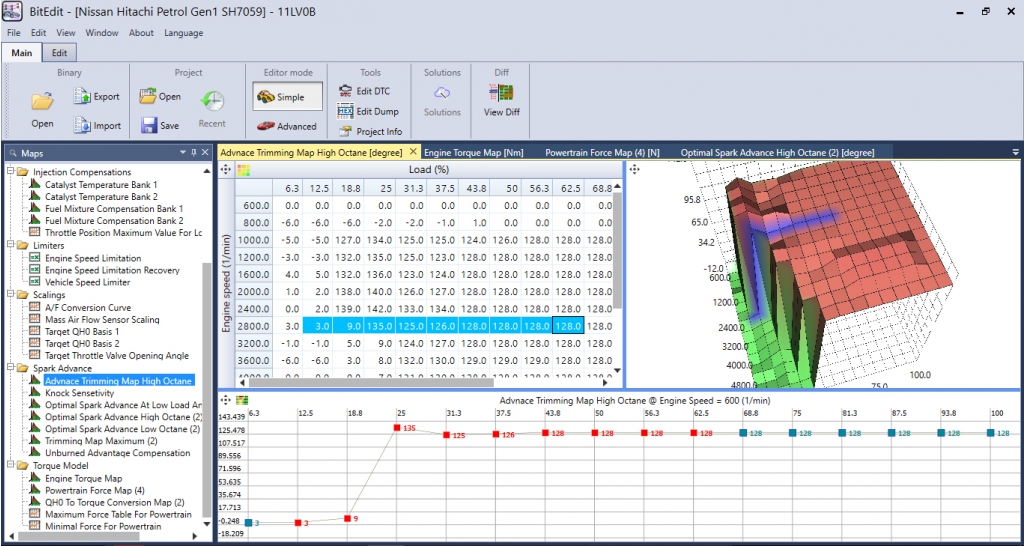Import a binary file

[97, 125]
